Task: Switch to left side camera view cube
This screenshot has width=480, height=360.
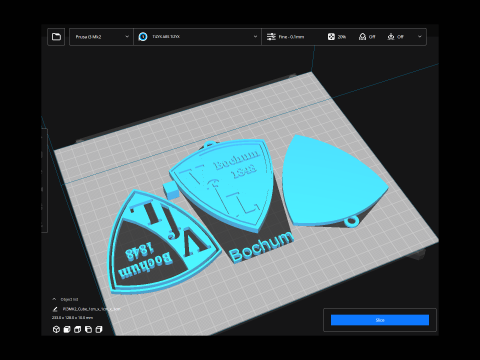Action: click(x=88, y=329)
